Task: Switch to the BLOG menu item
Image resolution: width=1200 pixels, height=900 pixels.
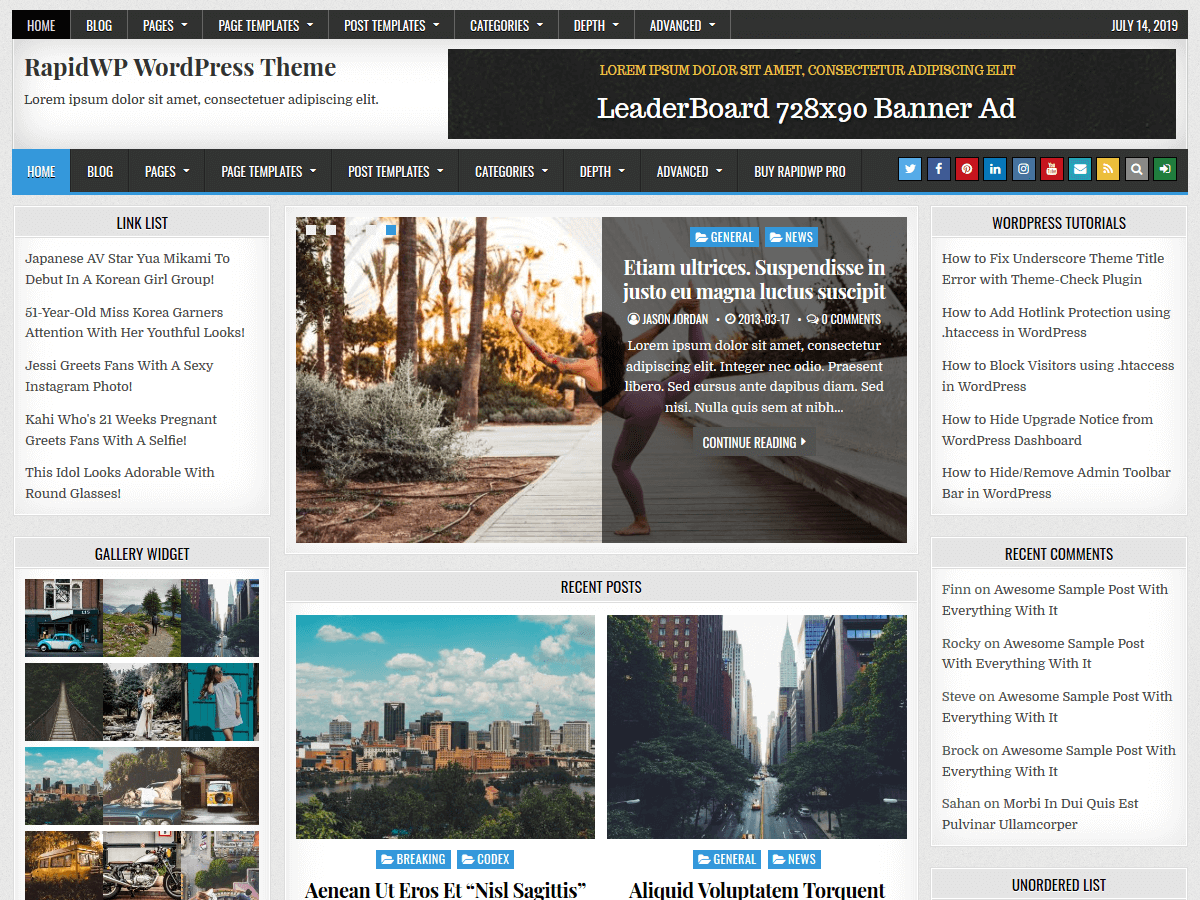Action: pyautogui.click(x=100, y=169)
